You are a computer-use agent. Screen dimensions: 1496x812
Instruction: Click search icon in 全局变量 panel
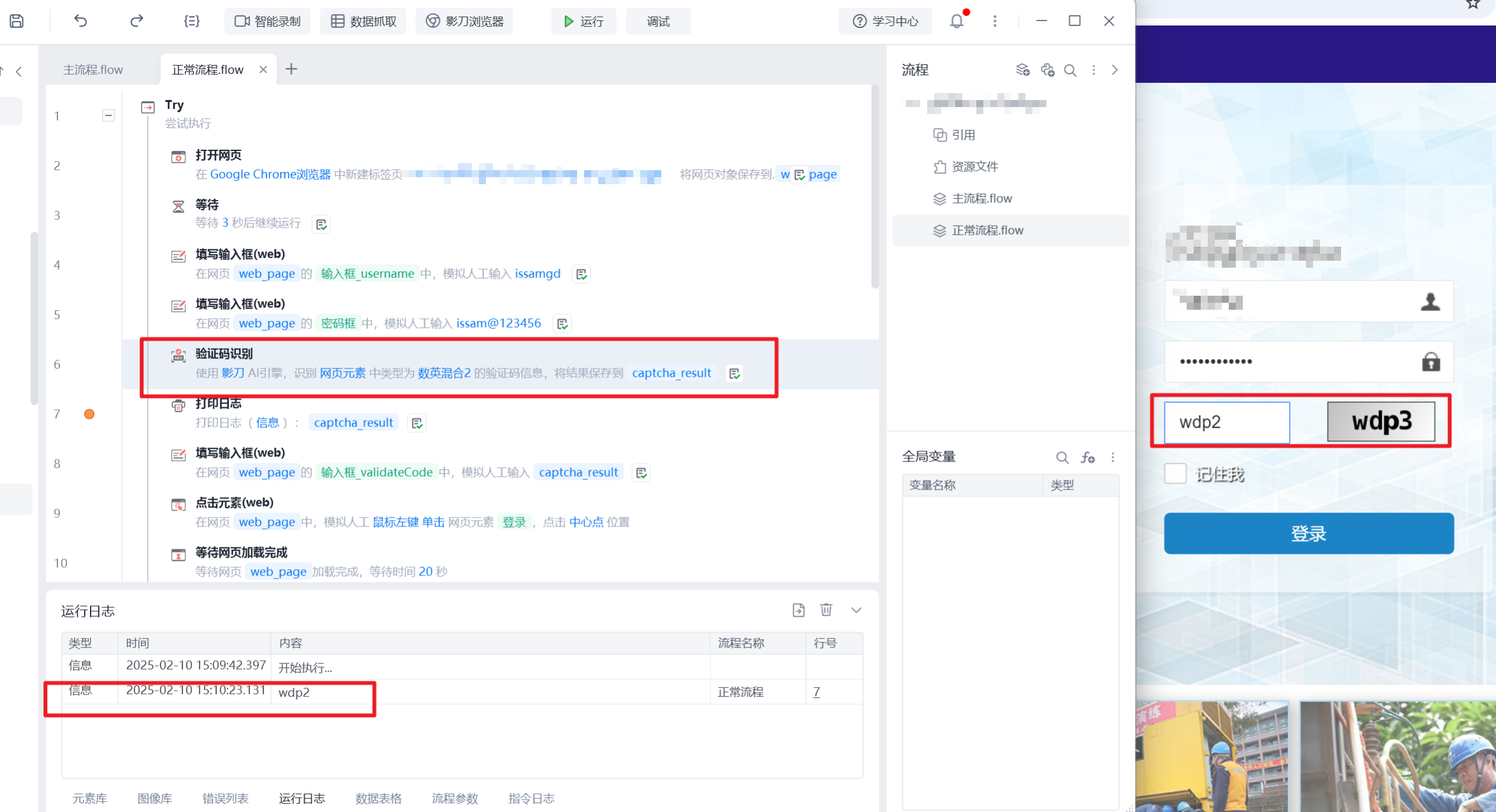(x=1062, y=457)
